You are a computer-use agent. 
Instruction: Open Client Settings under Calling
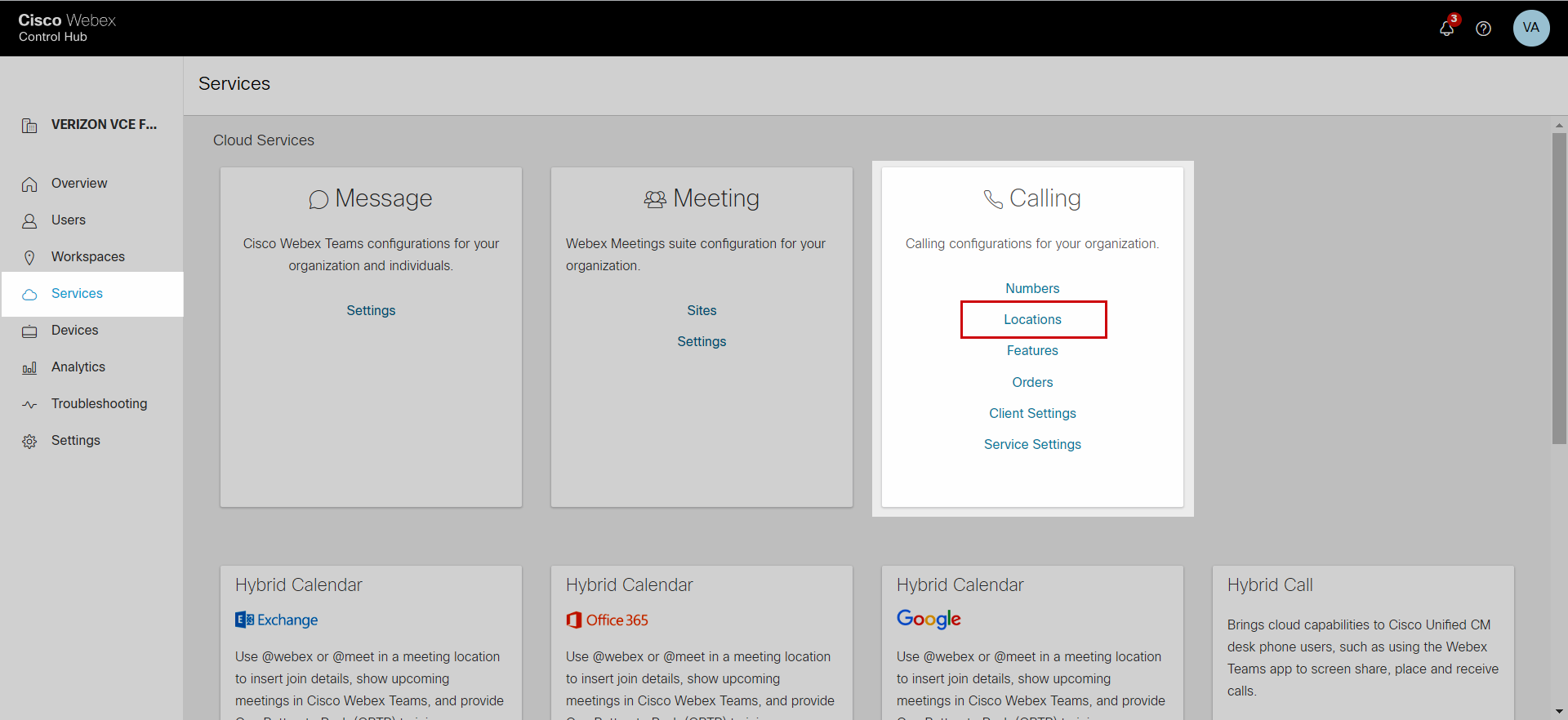[1032, 414]
